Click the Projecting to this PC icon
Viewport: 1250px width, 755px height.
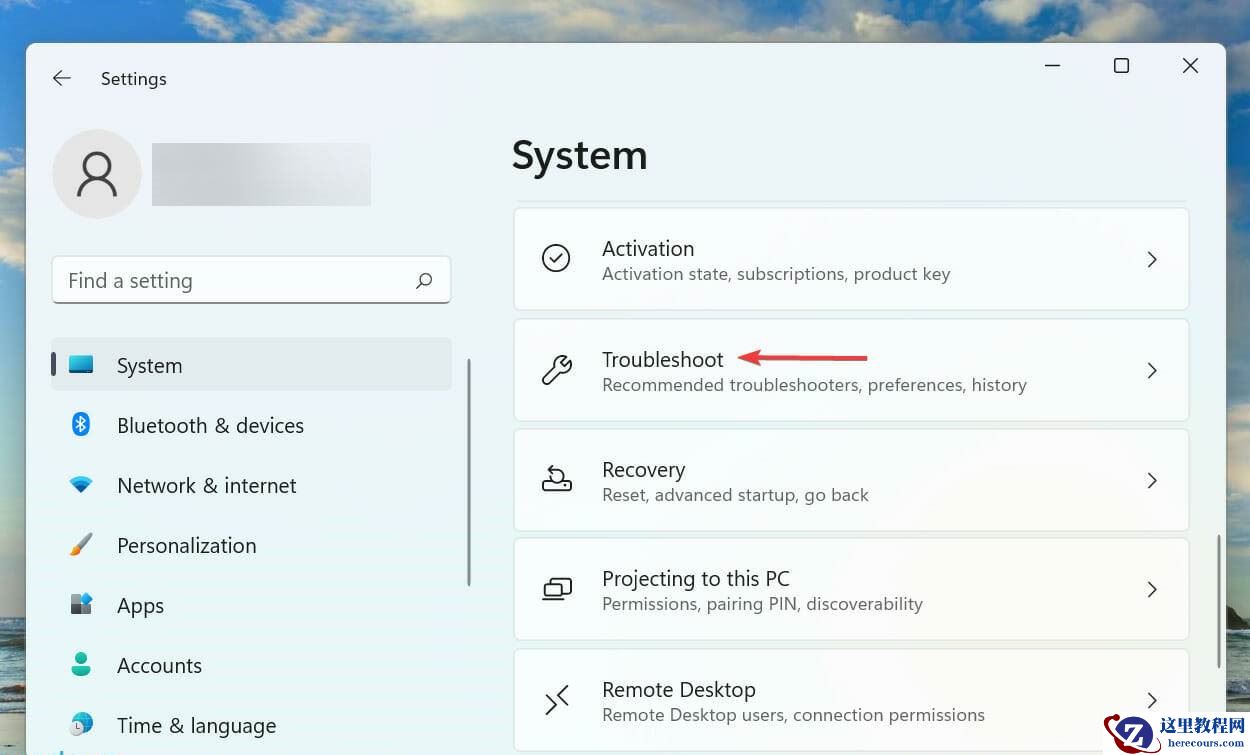coord(557,589)
